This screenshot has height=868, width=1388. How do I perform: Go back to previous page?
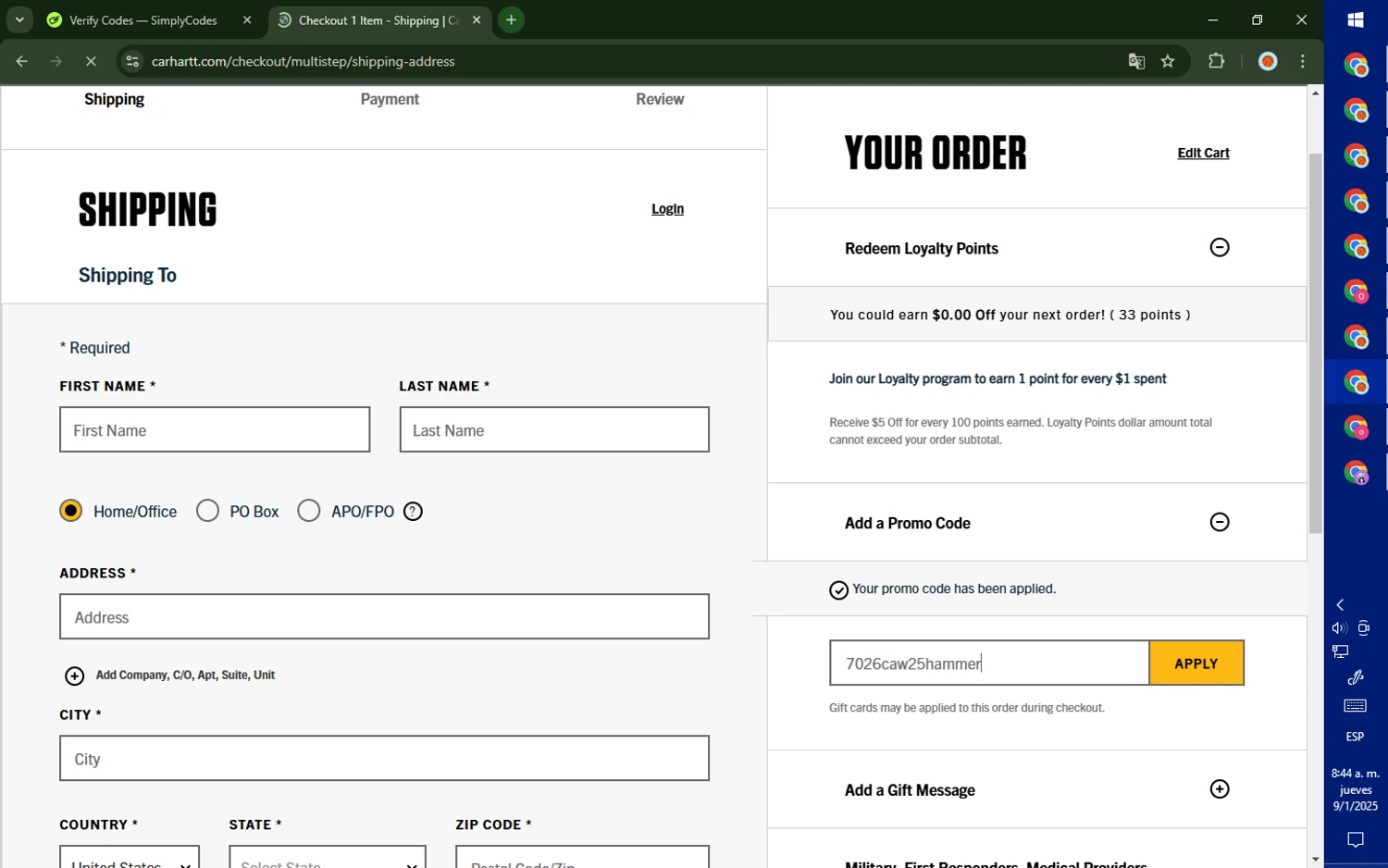pyautogui.click(x=21, y=61)
